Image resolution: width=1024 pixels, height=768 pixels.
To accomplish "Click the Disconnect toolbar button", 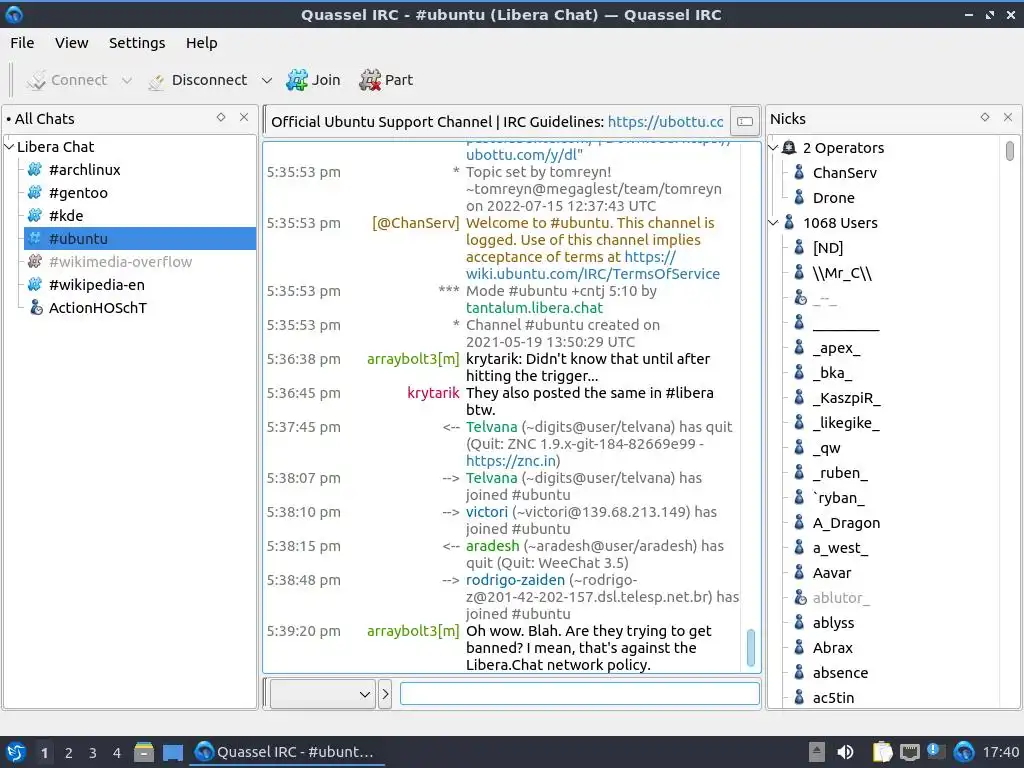I will [x=197, y=80].
